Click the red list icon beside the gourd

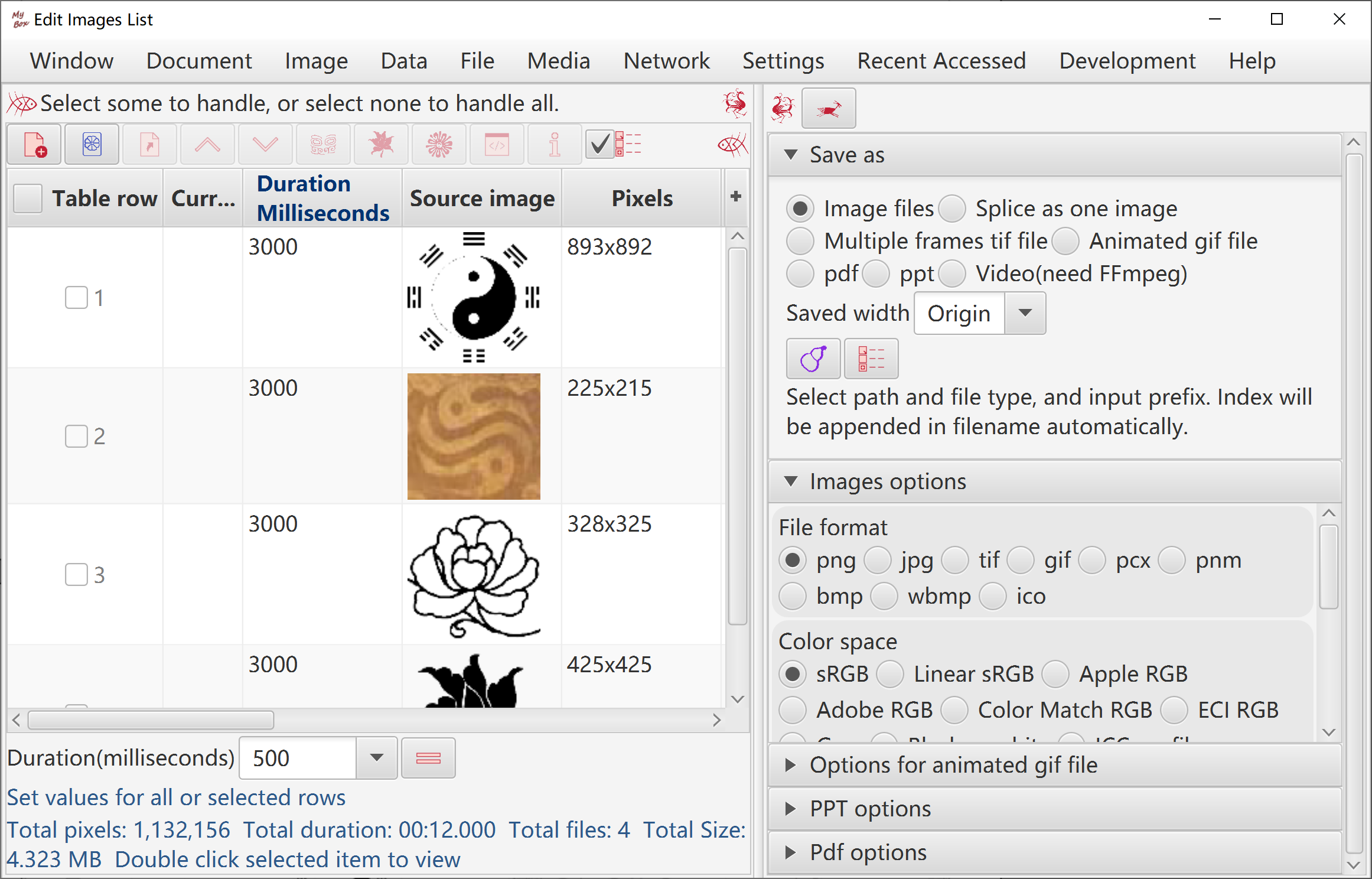pos(871,359)
